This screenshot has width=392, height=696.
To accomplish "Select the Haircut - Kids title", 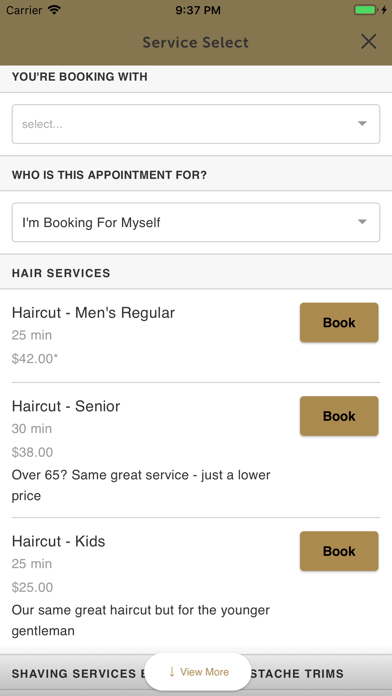I will [58, 541].
